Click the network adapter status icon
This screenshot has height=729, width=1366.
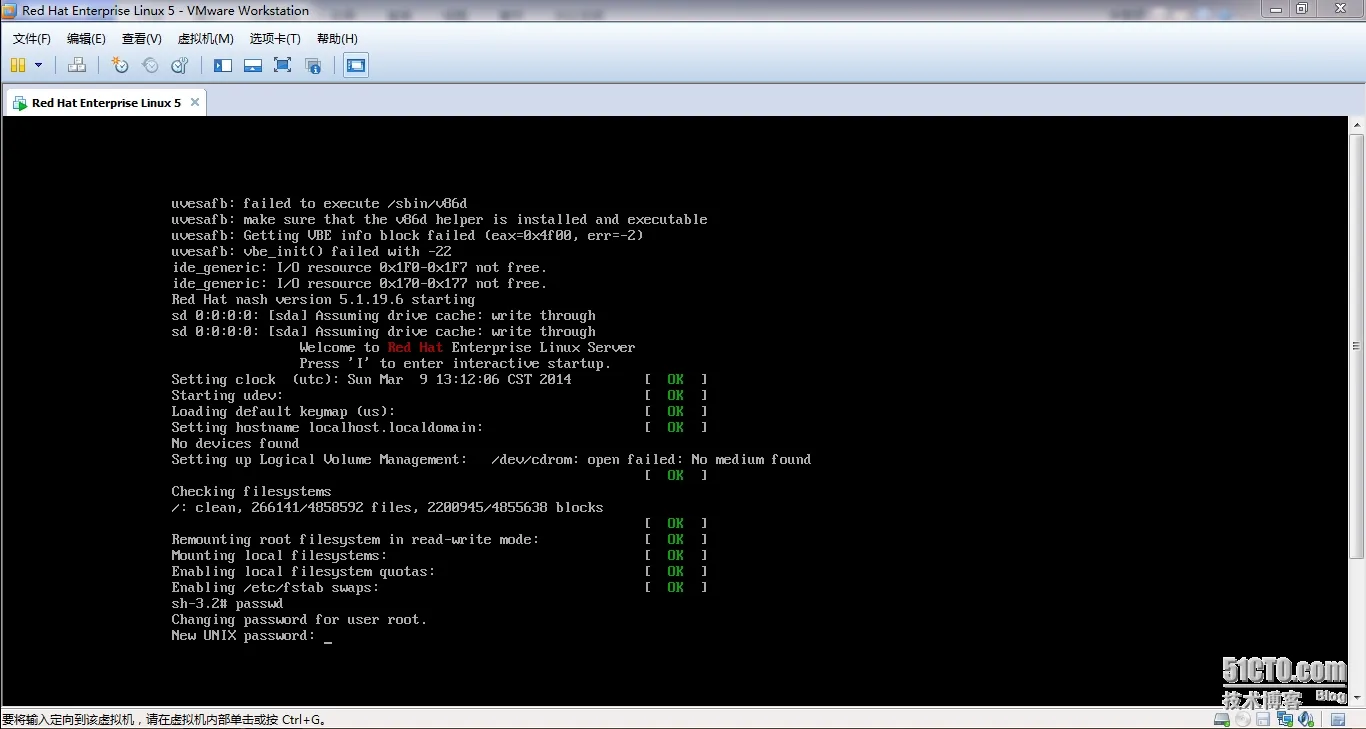1283,720
